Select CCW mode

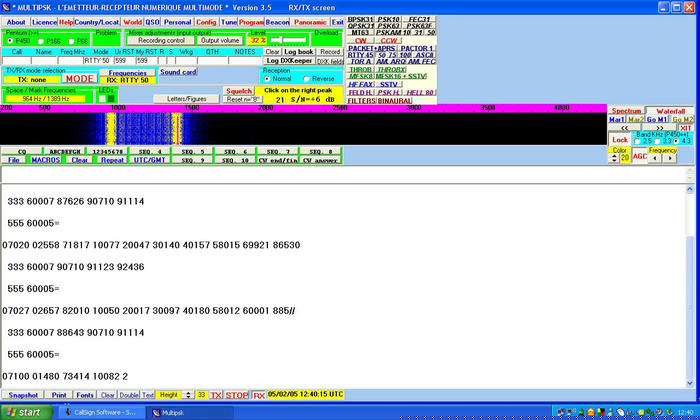click(x=388, y=41)
